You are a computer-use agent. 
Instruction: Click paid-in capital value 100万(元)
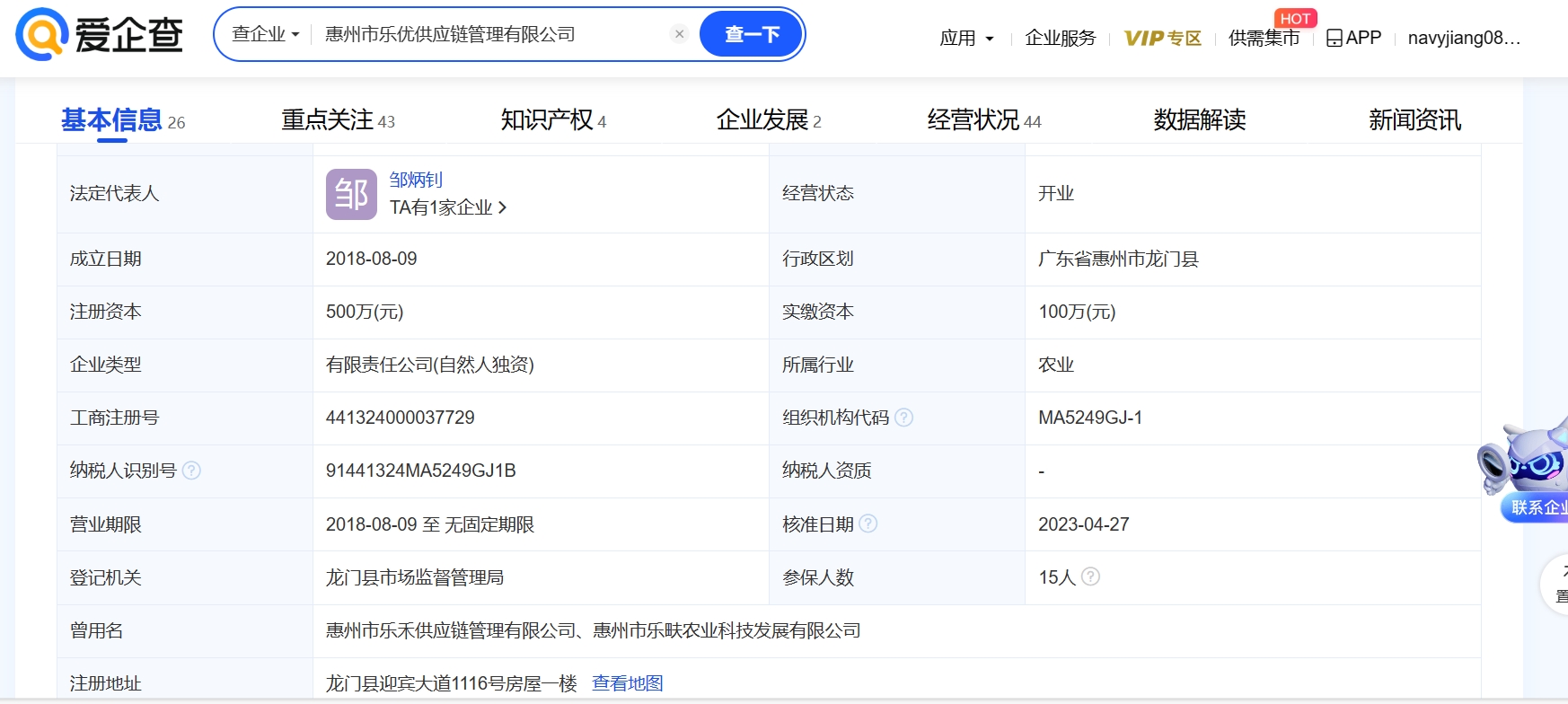click(x=1077, y=312)
